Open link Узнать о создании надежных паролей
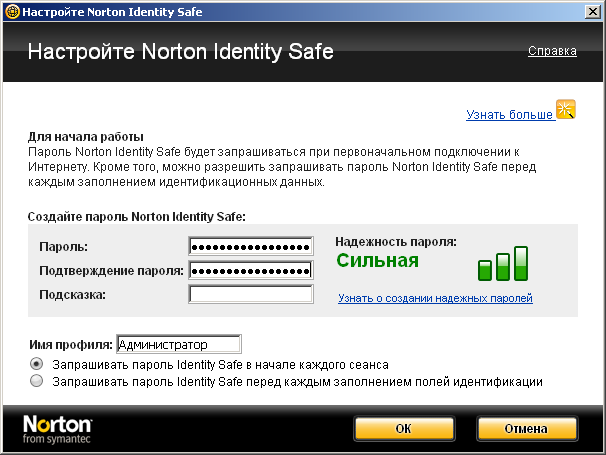This screenshot has width=606, height=455. [x=435, y=298]
